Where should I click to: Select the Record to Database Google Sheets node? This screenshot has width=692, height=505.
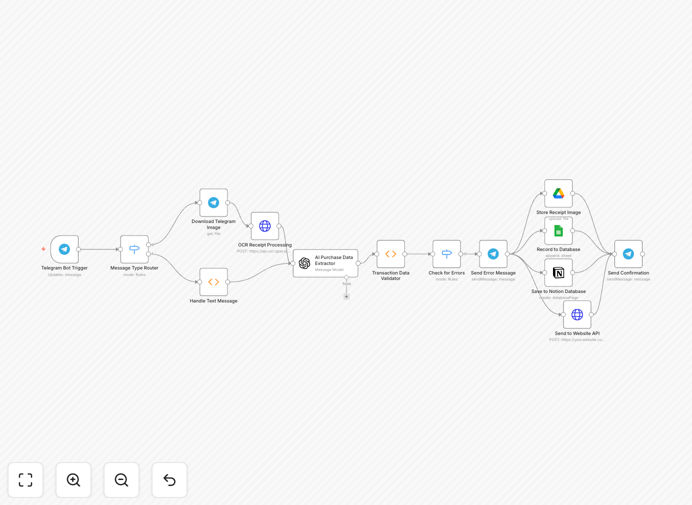558,231
